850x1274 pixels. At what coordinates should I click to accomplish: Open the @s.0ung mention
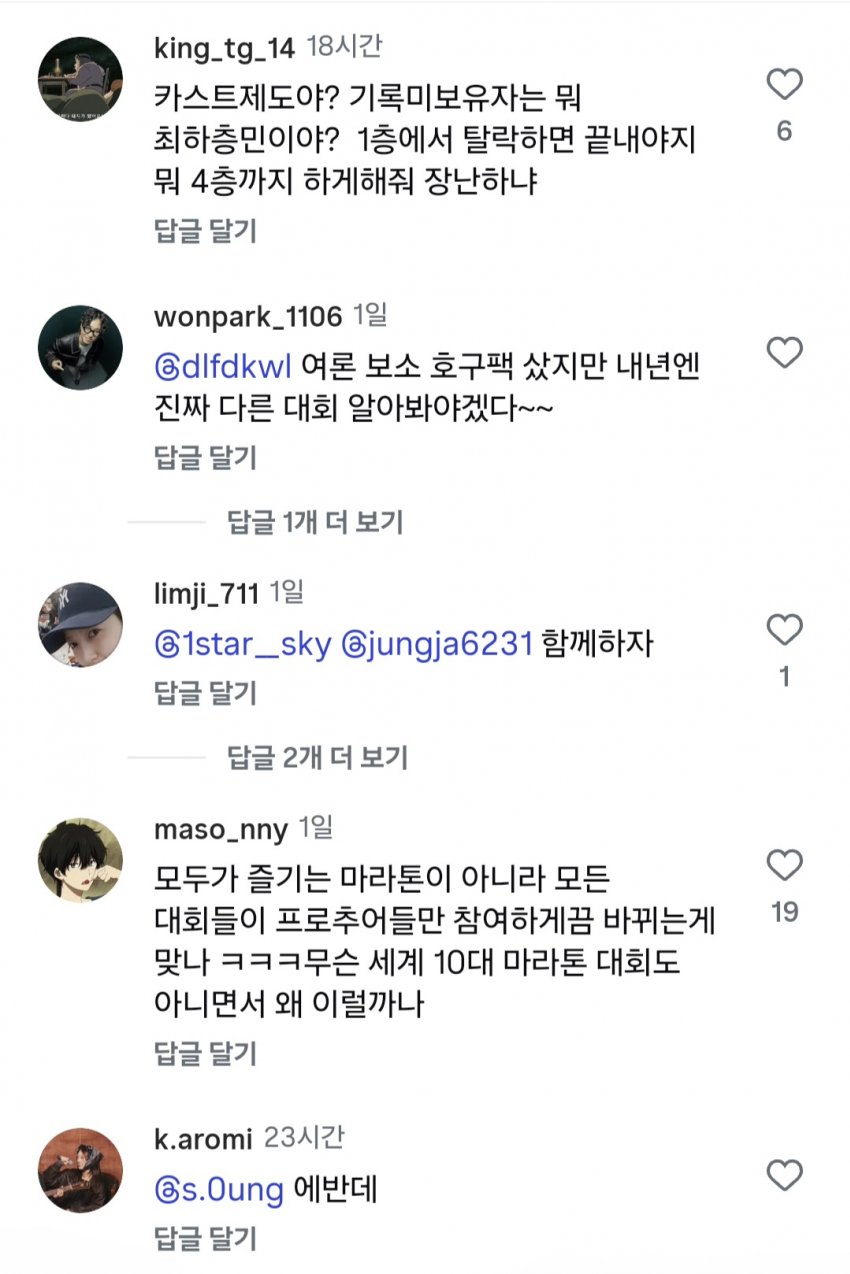click(220, 1190)
